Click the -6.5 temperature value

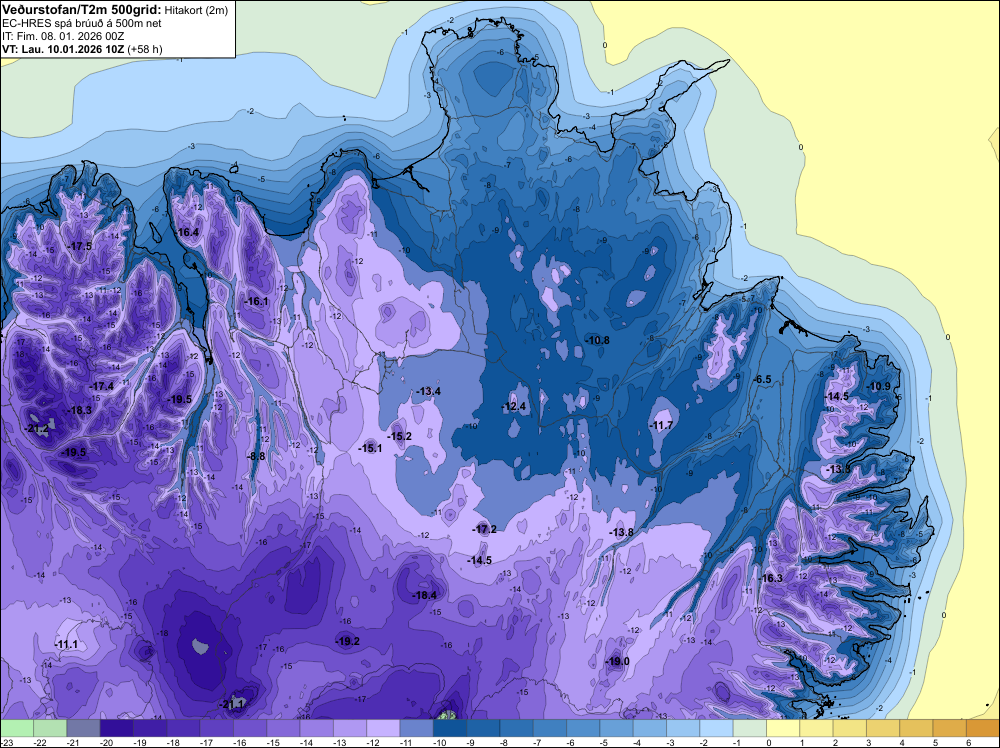pos(762,379)
